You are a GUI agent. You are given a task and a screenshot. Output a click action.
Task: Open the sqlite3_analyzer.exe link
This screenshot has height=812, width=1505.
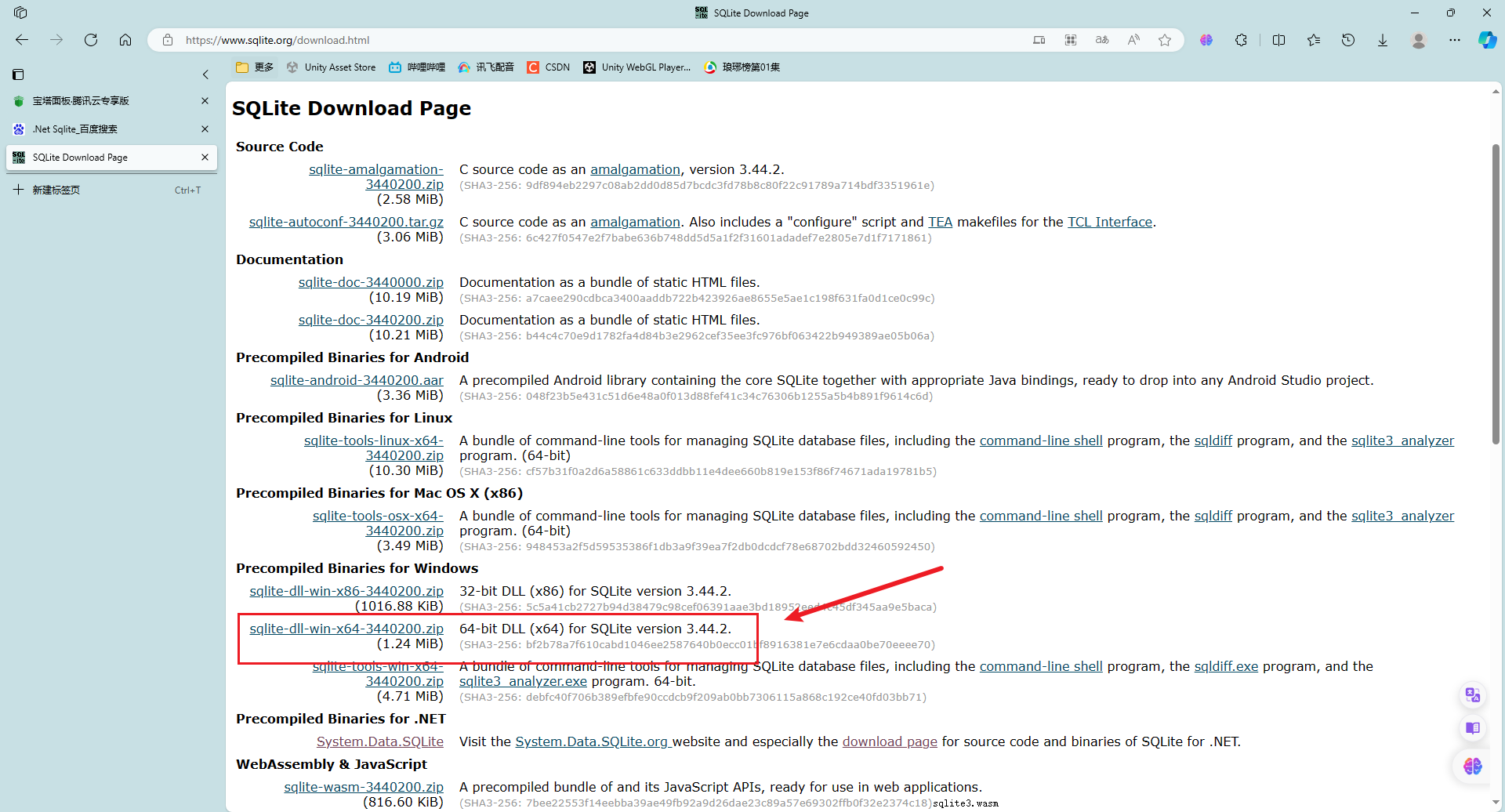(523, 681)
